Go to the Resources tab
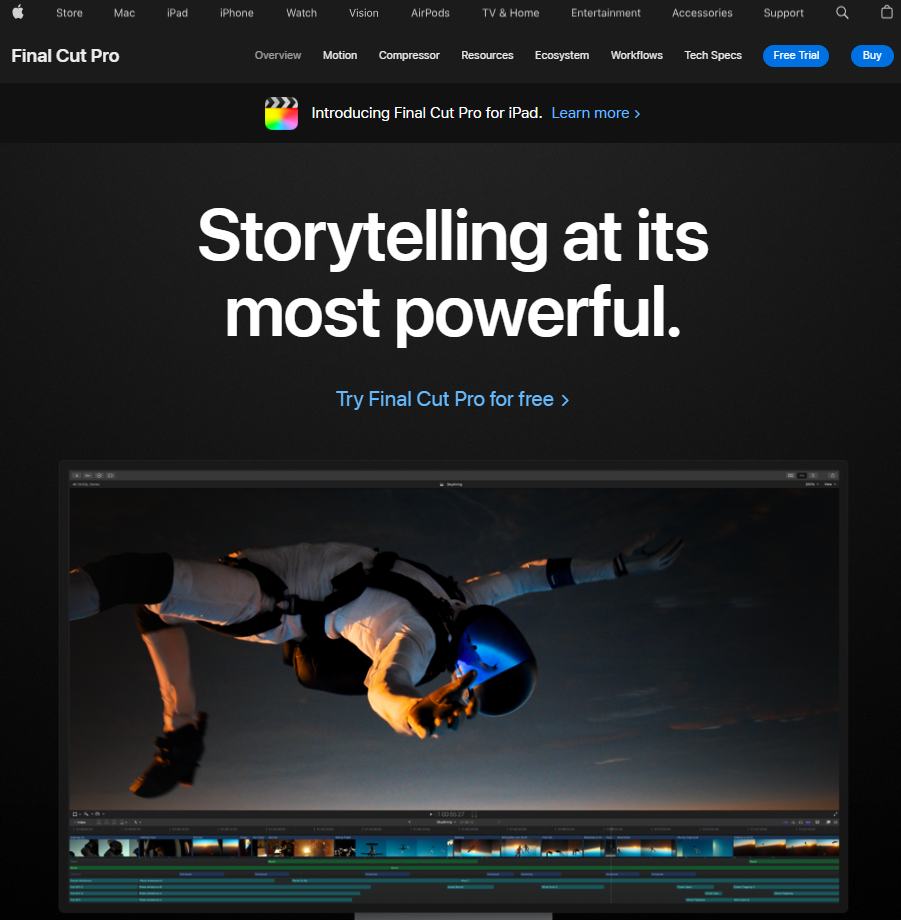 tap(487, 55)
